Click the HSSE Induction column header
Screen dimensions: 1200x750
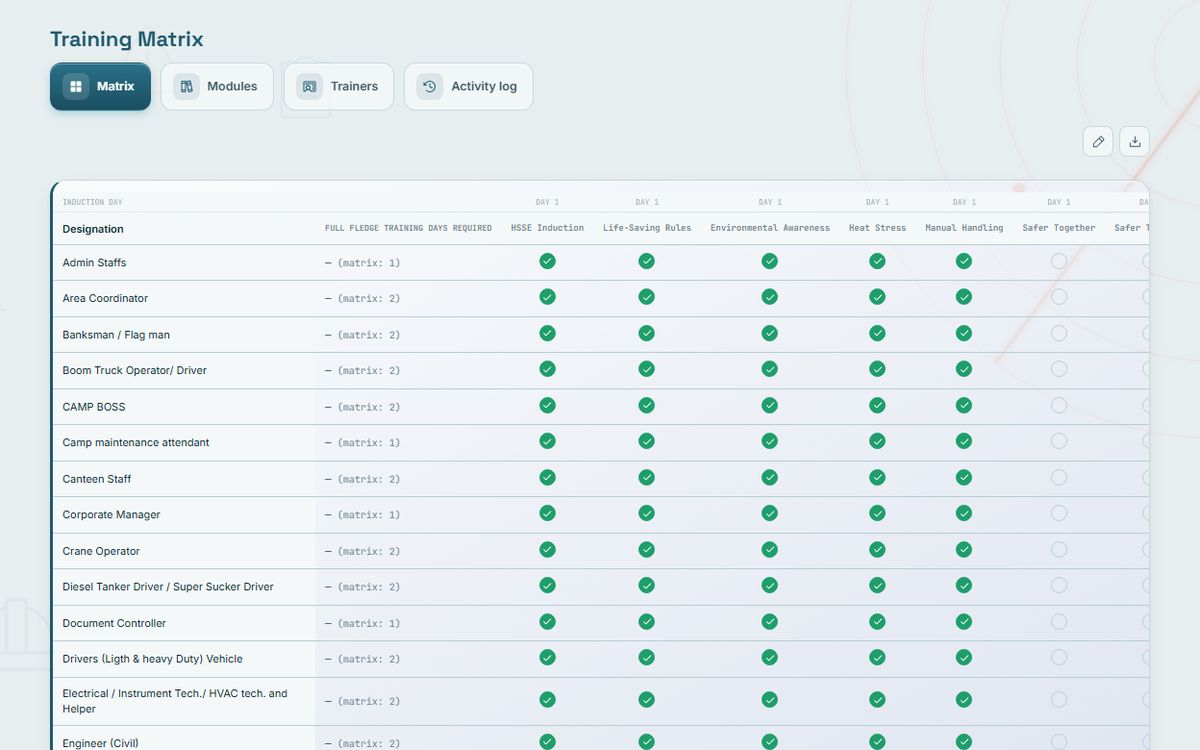tap(547, 228)
